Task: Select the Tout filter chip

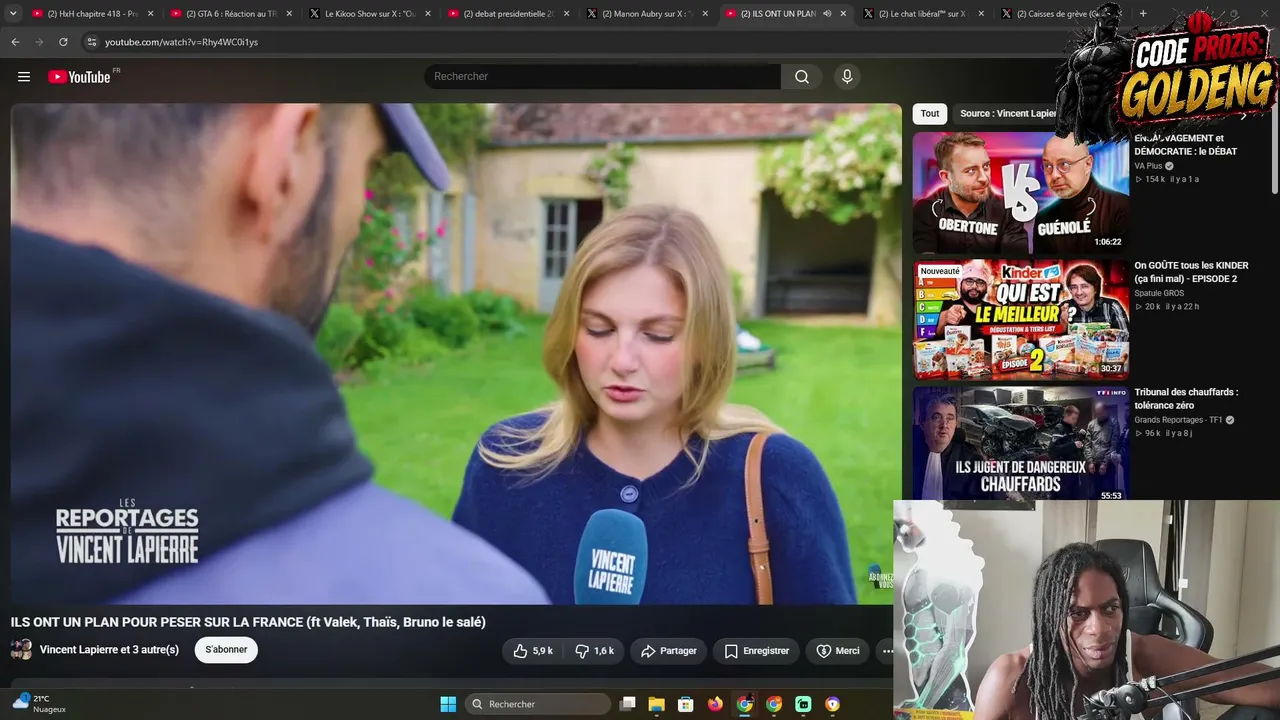Action: (x=930, y=114)
